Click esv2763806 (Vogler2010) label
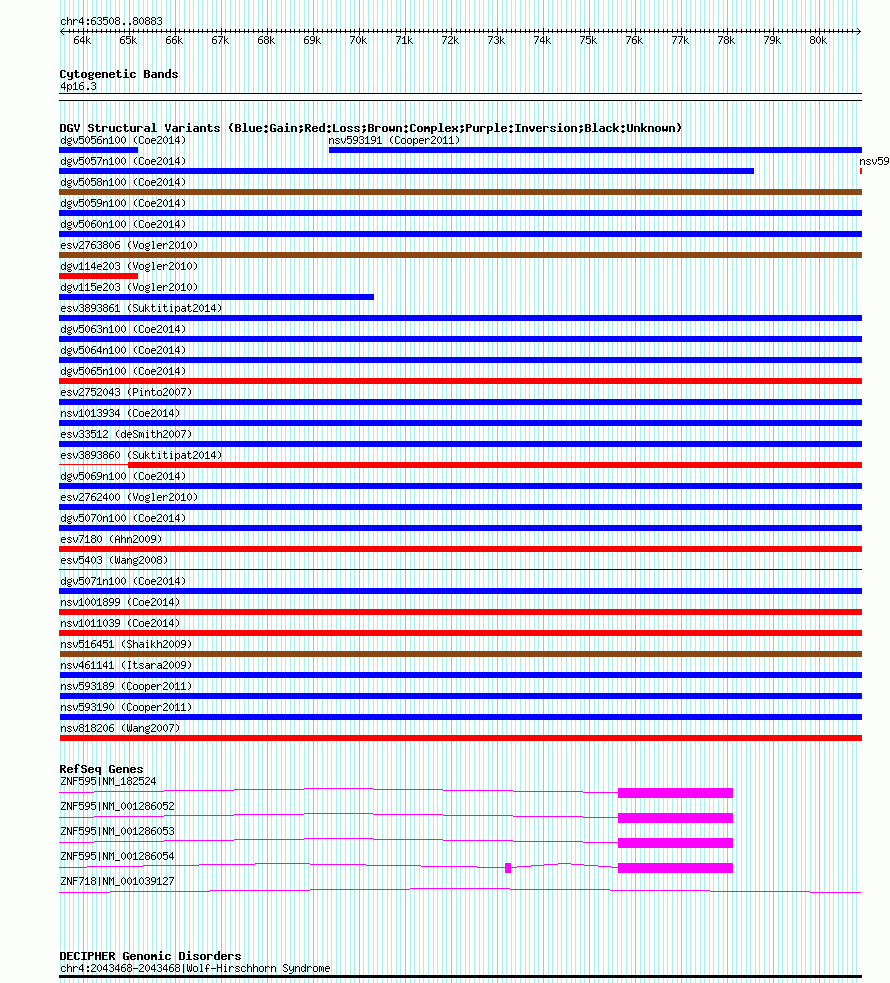Screen dimensions: 890x983 [x=129, y=245]
